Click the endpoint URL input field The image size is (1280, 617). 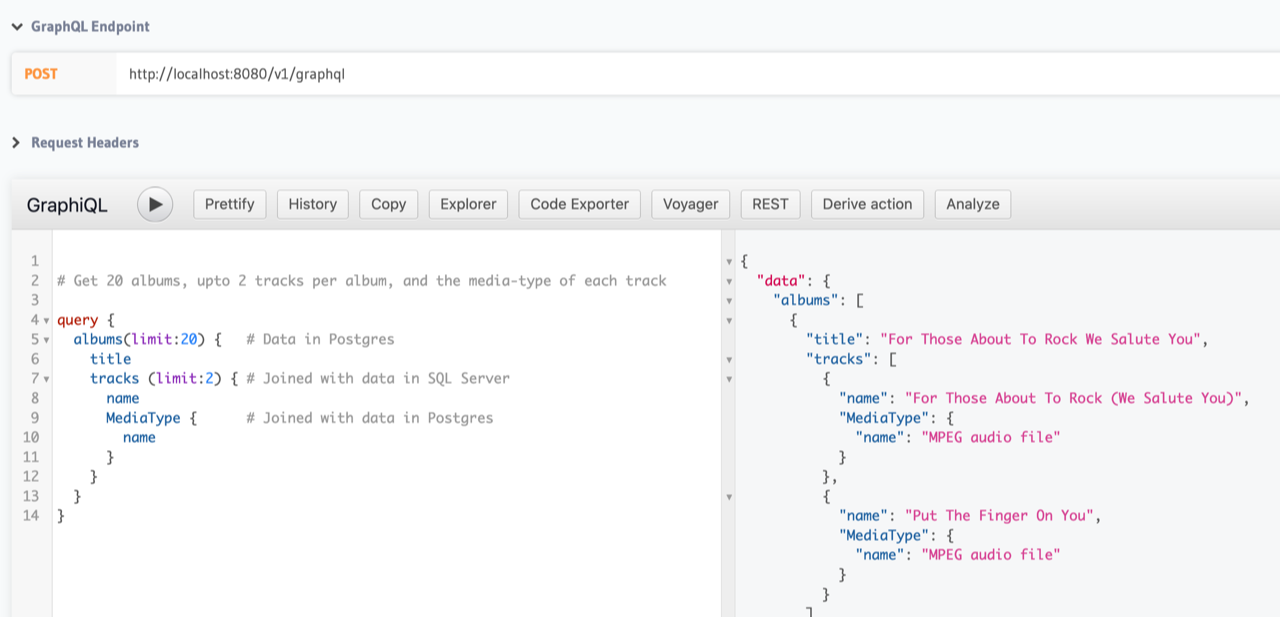(698, 74)
